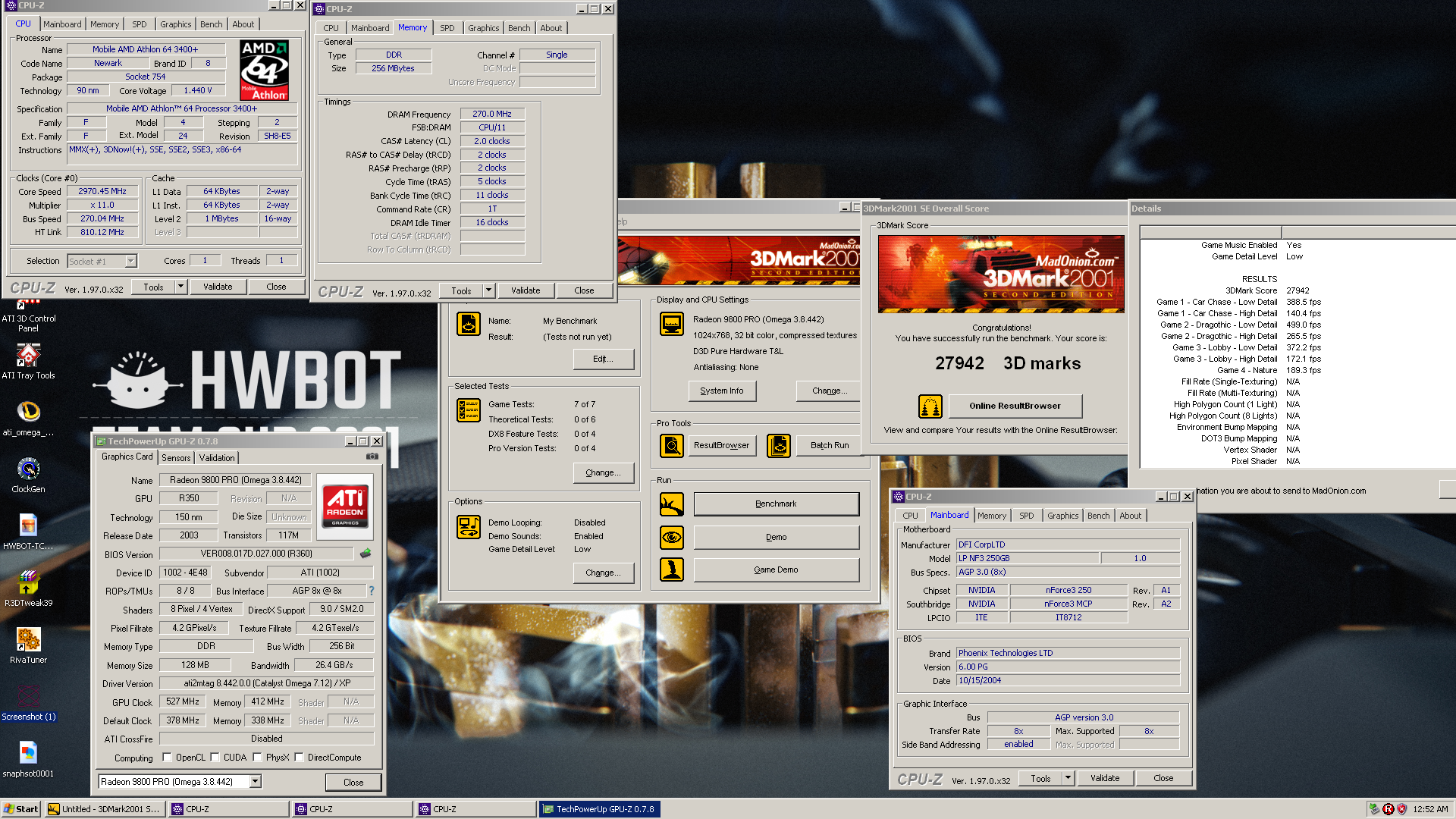Open the Screenshot (1) desktop icon

(28, 703)
